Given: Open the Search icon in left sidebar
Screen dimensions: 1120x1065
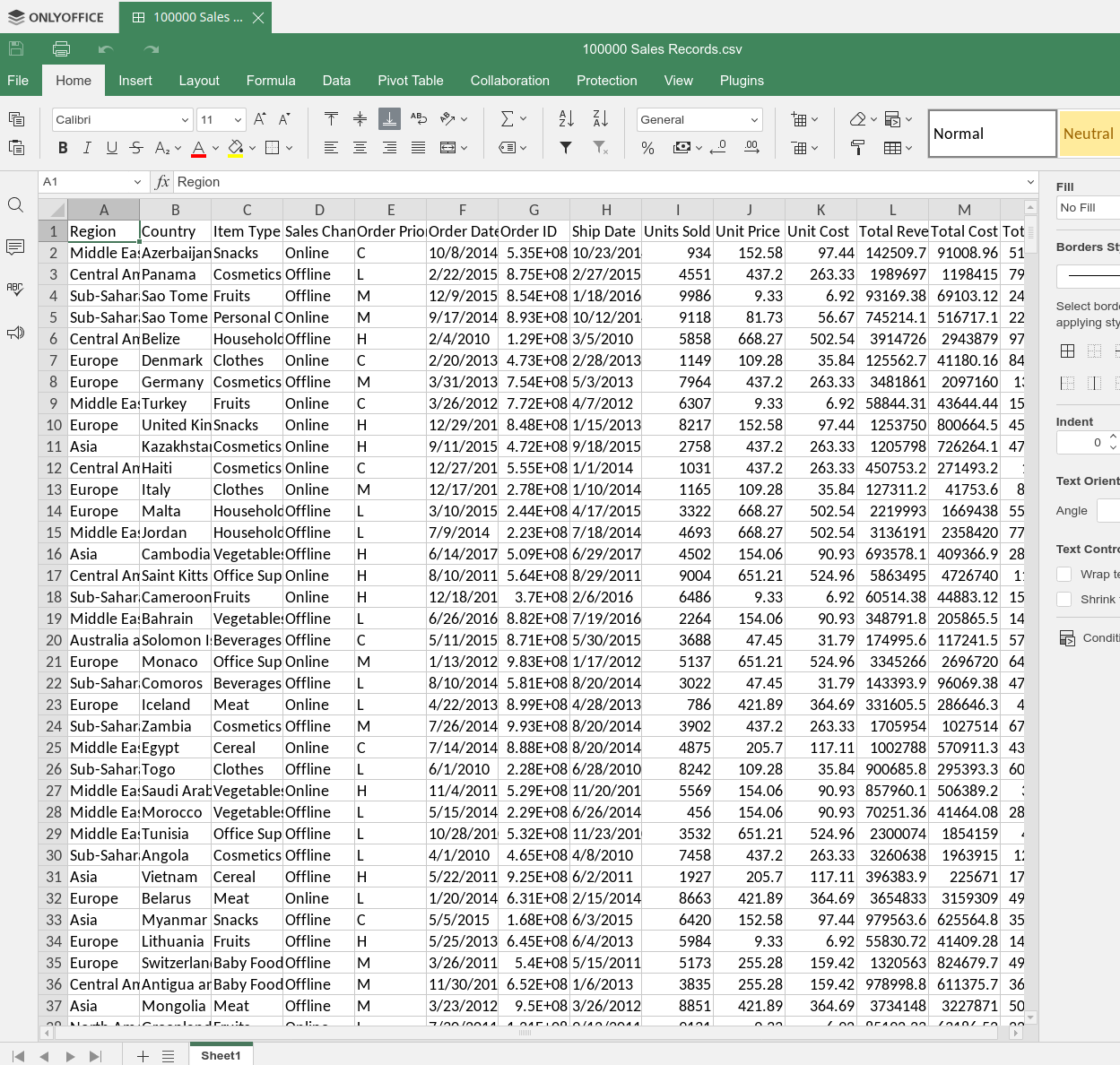Looking at the screenshot, I should pyautogui.click(x=15, y=205).
